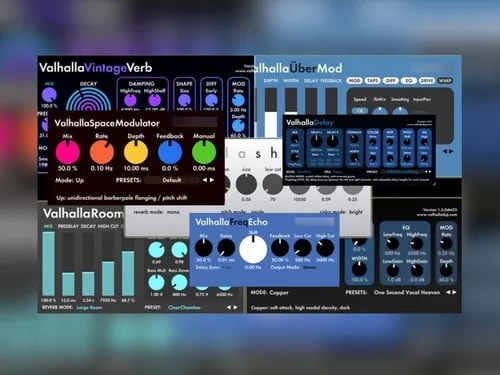Click the Mod Rate knob in VintageVerb

tap(238, 100)
